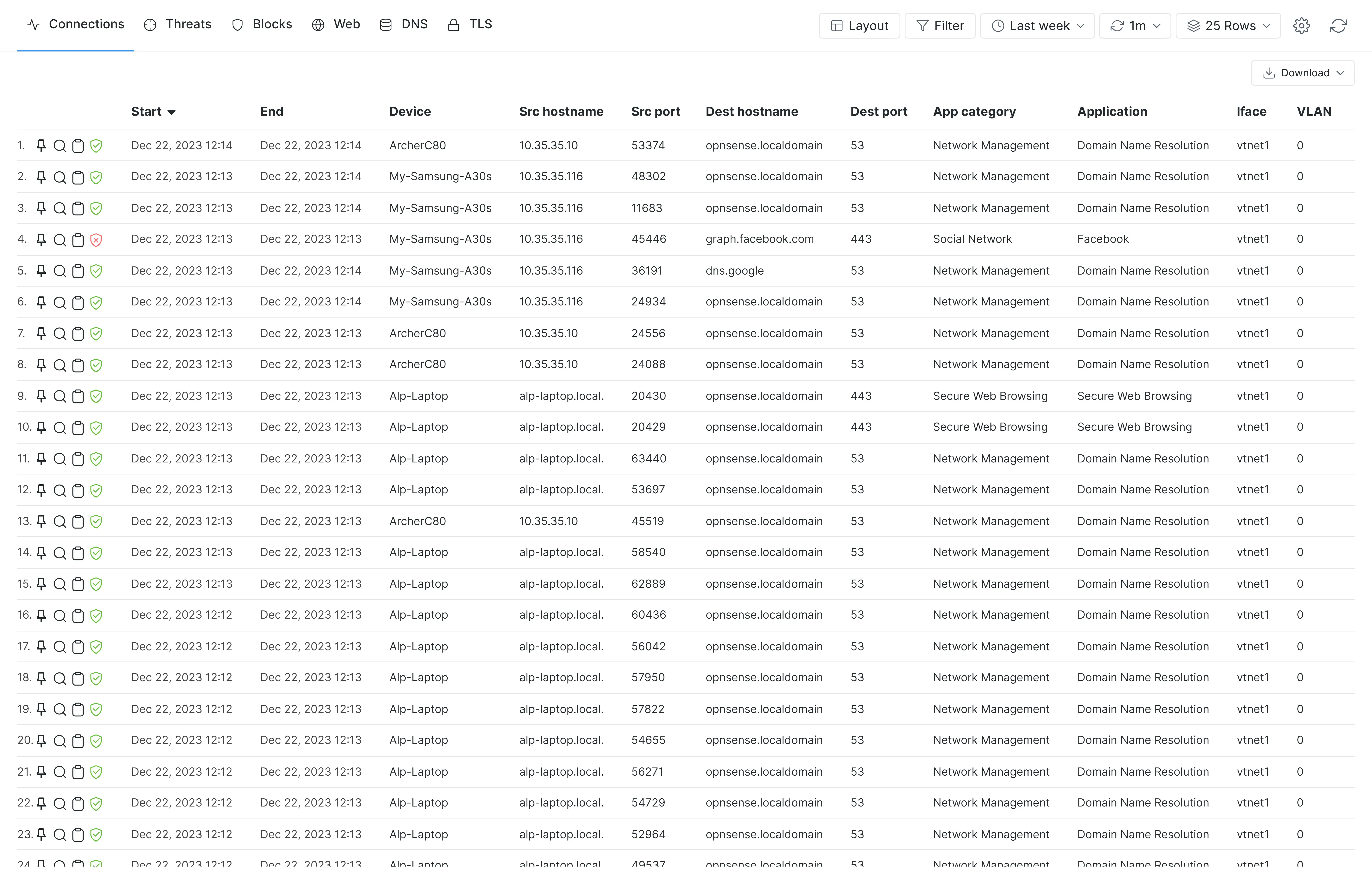Click source port 63440 cell
This screenshot has width=1372, height=882.
648,459
